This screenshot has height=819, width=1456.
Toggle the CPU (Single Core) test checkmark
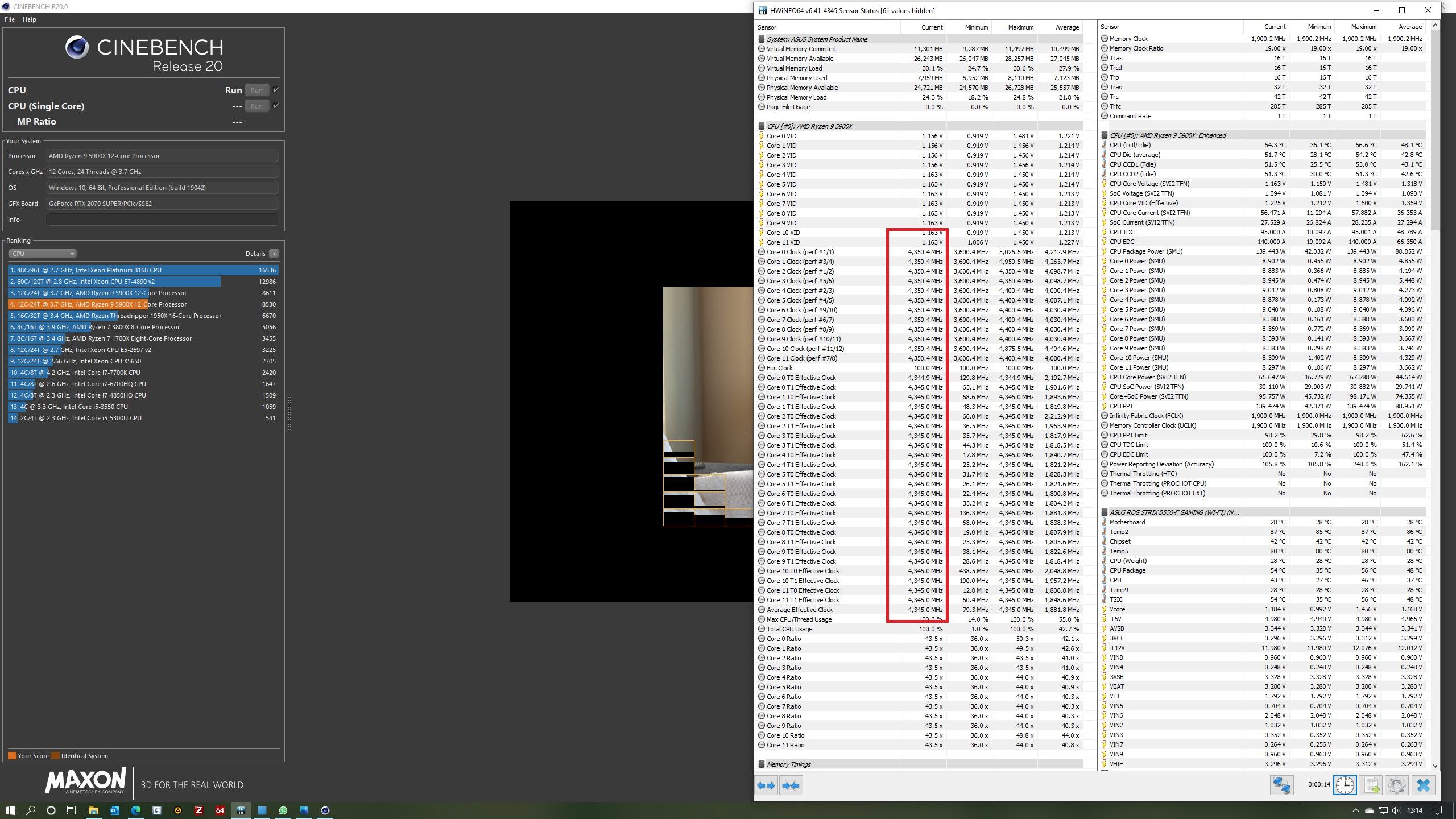coord(276,106)
